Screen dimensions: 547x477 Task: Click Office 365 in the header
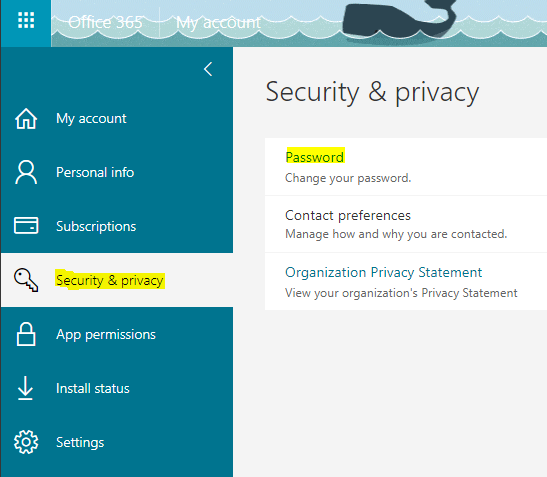pyautogui.click(x=105, y=23)
